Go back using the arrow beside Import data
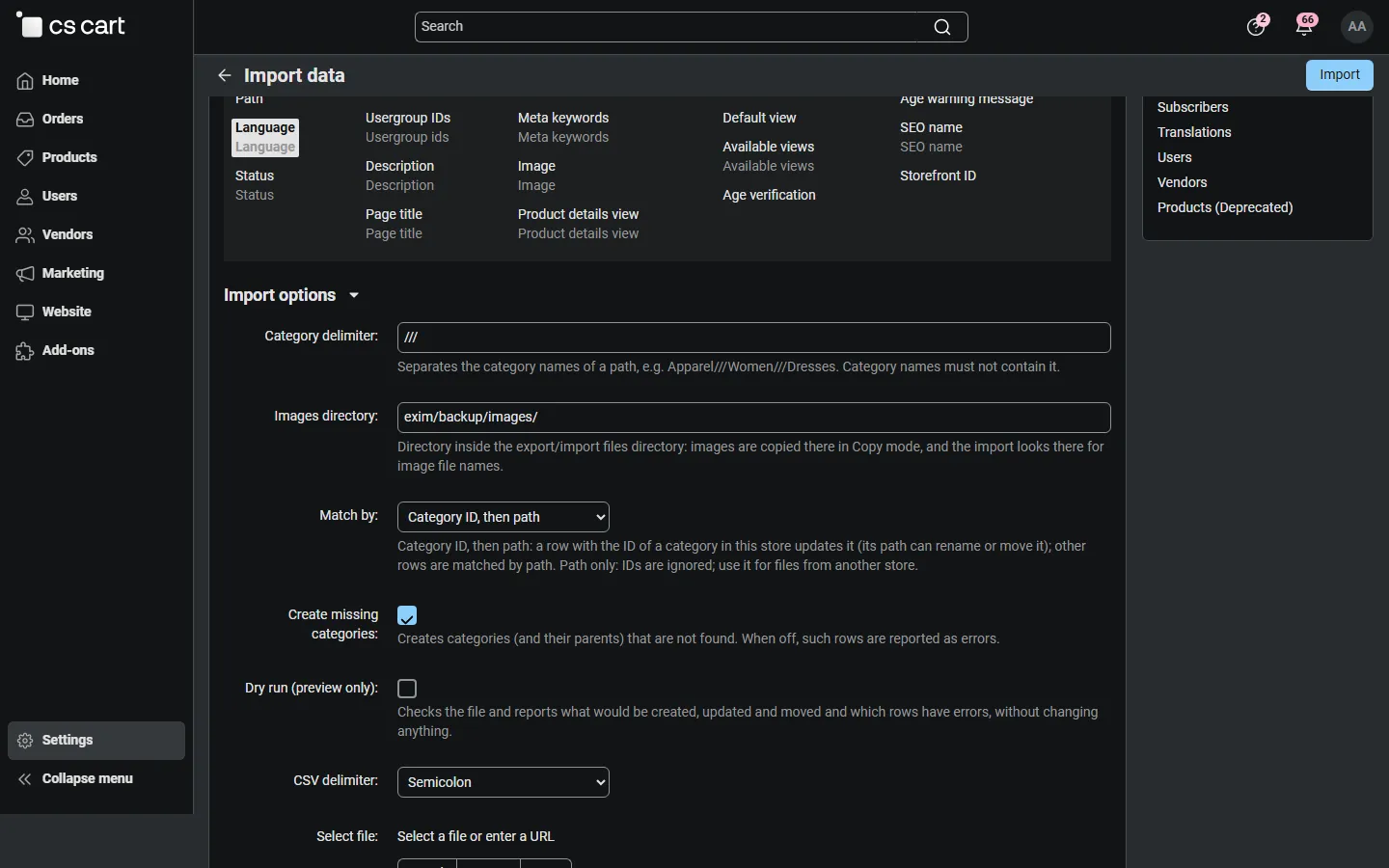Viewport: 1389px width, 868px height. pyautogui.click(x=225, y=75)
